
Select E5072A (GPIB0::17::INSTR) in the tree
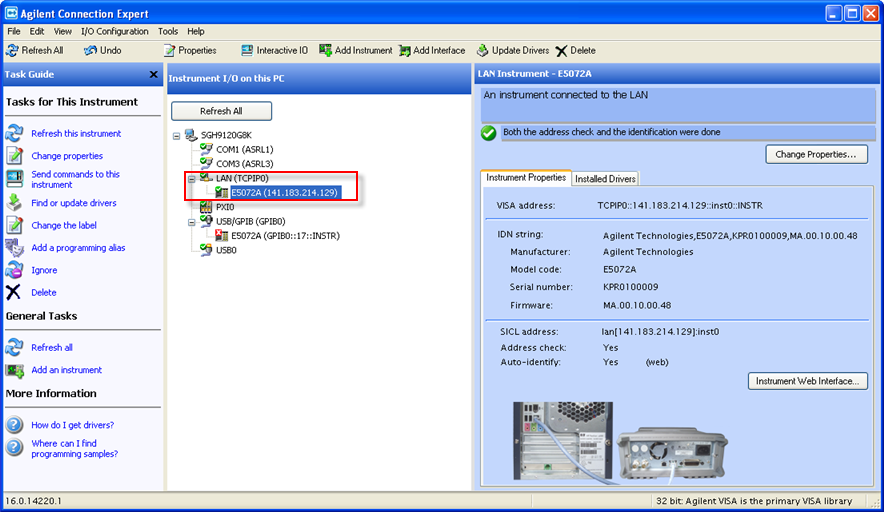285,236
